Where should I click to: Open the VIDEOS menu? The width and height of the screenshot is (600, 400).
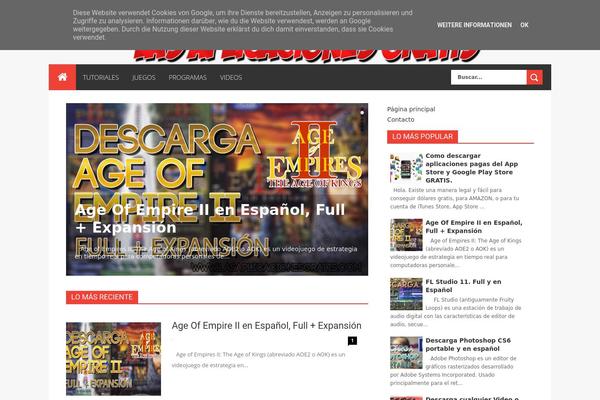point(231,77)
